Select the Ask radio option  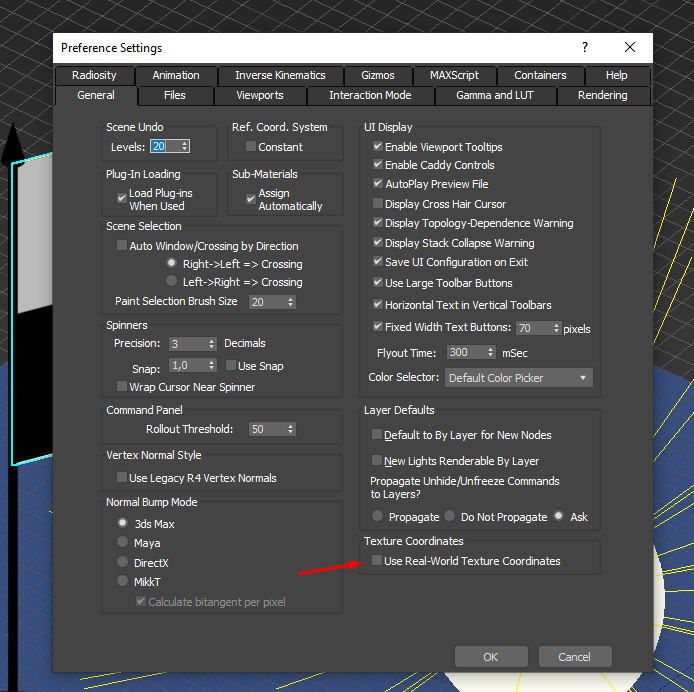tap(559, 516)
